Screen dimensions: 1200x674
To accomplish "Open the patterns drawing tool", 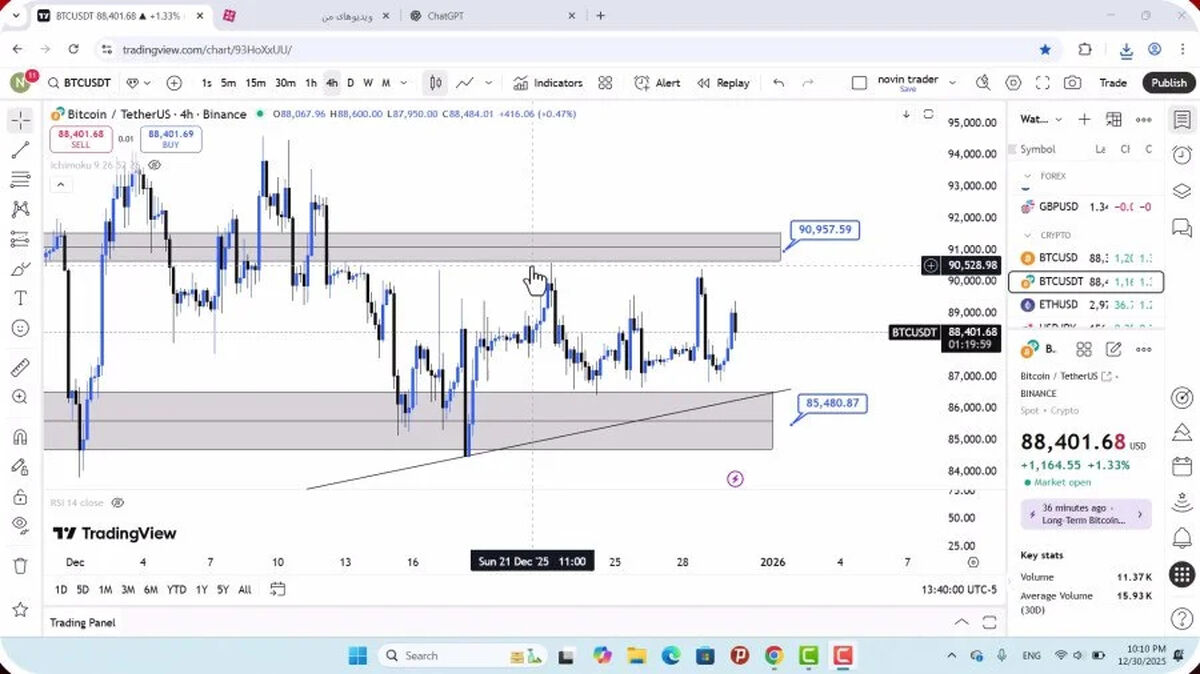I will click(20, 209).
